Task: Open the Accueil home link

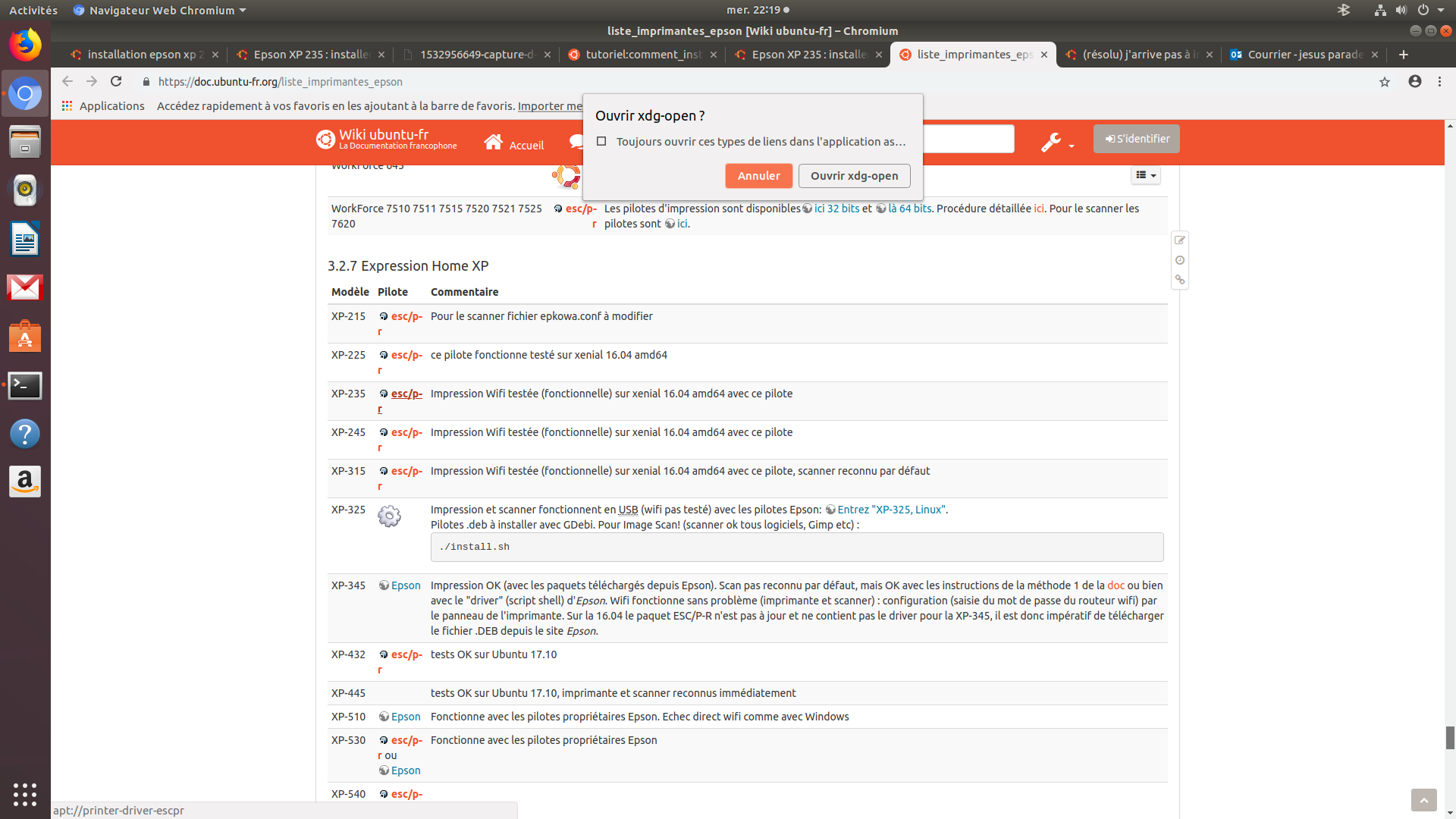Action: 514,143
